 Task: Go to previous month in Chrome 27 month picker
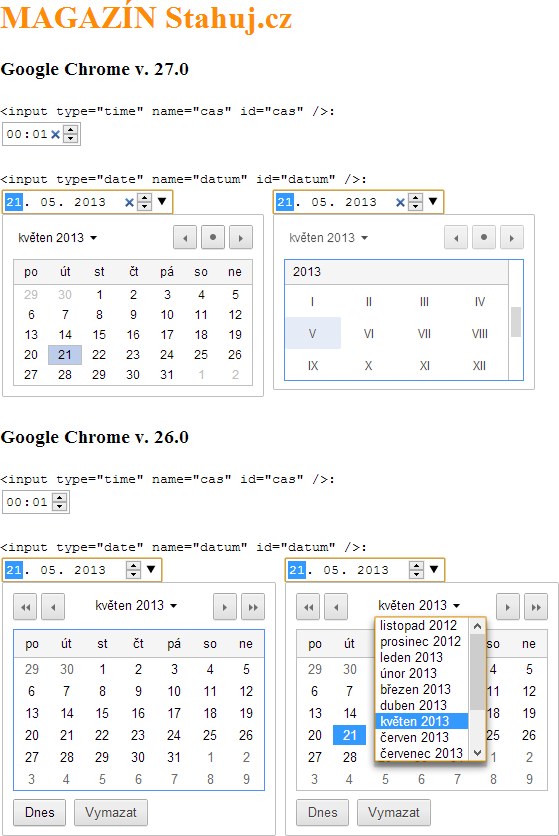[456, 237]
